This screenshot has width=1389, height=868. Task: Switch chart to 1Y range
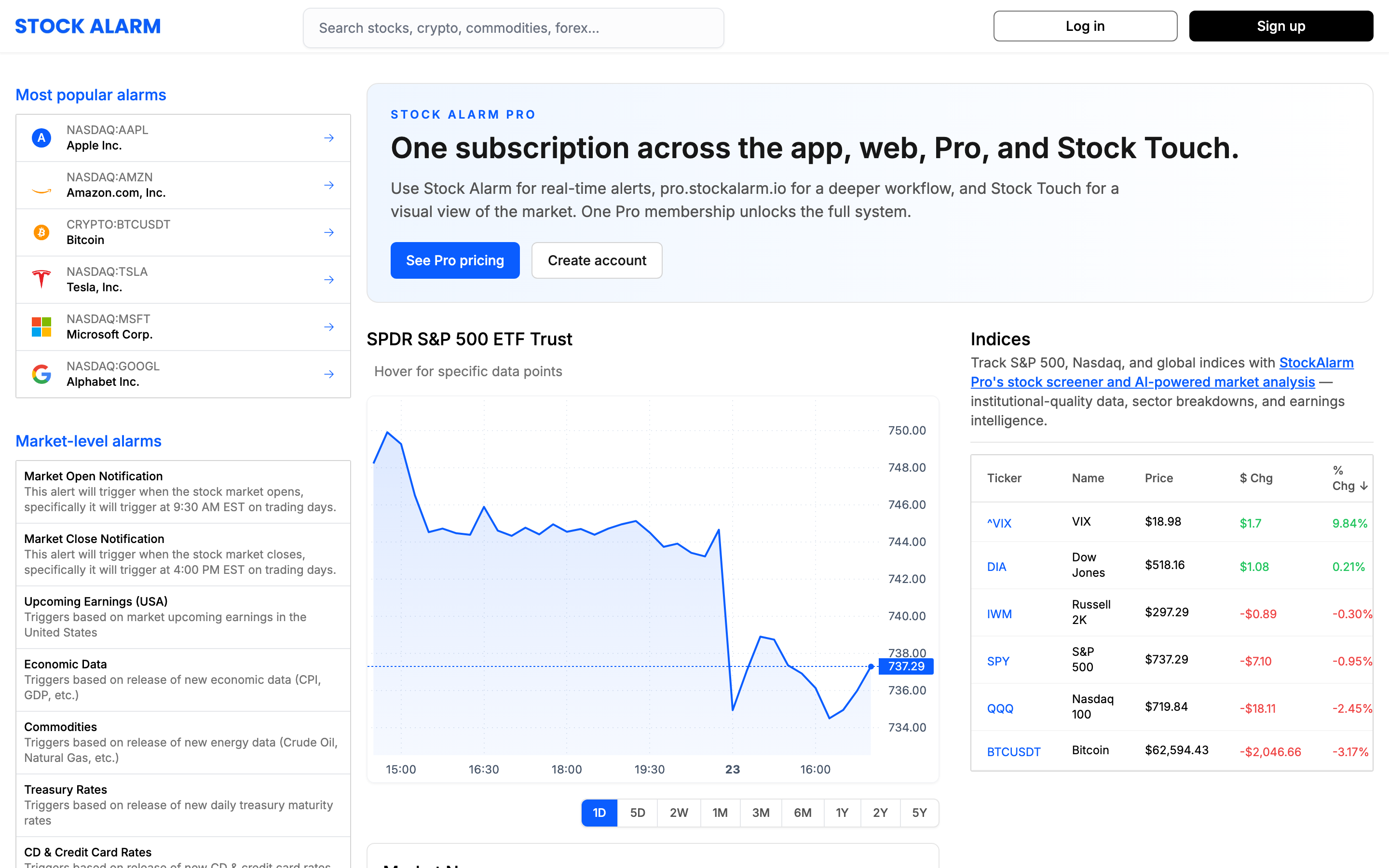tap(842, 813)
